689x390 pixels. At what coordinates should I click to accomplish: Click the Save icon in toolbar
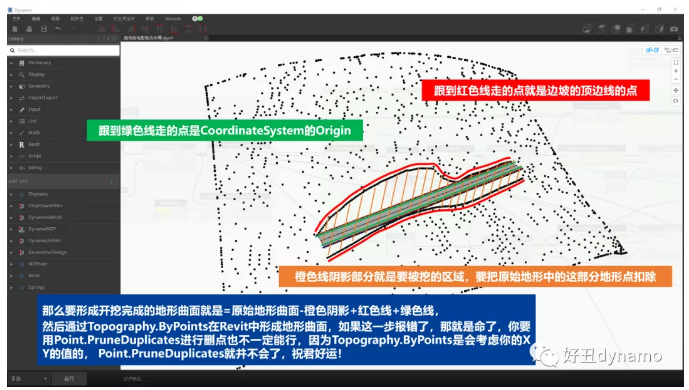click(x=44, y=29)
